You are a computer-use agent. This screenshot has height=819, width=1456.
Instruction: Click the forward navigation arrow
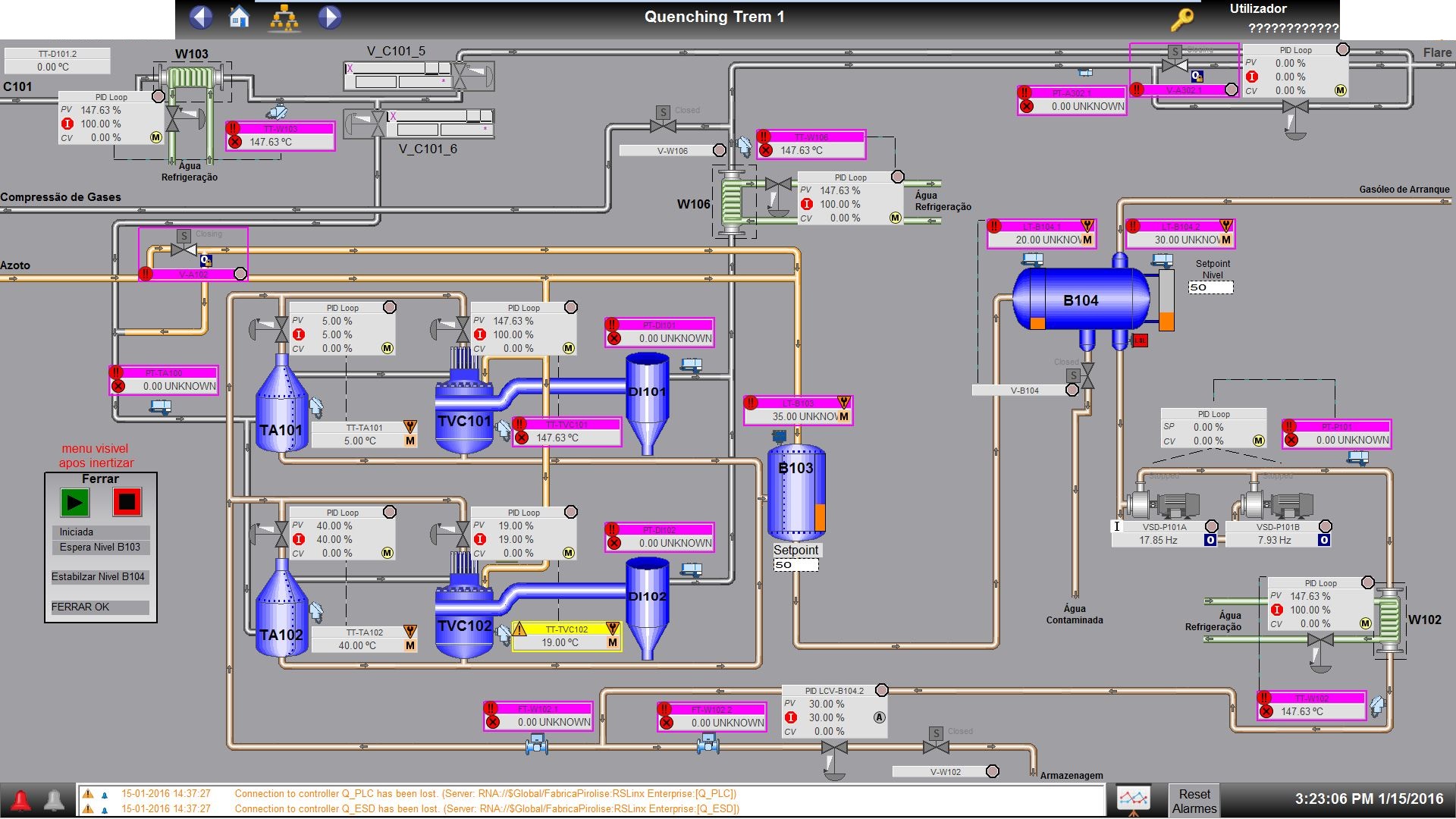[x=329, y=17]
